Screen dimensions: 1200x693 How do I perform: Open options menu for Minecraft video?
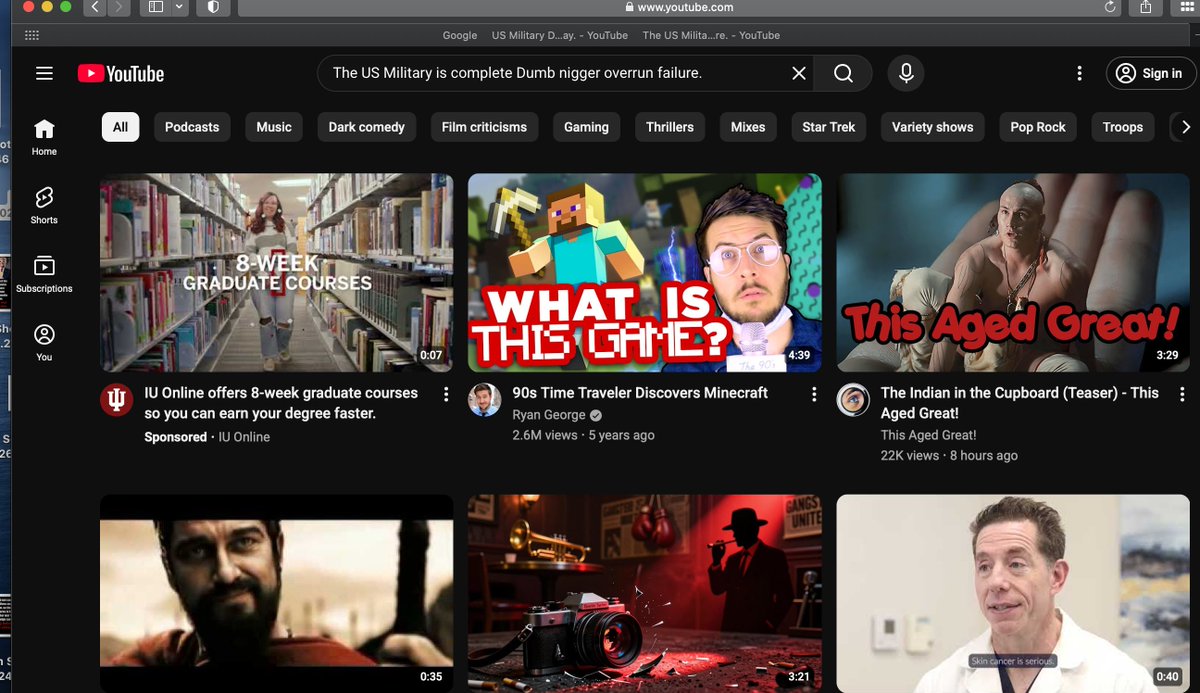pos(814,394)
